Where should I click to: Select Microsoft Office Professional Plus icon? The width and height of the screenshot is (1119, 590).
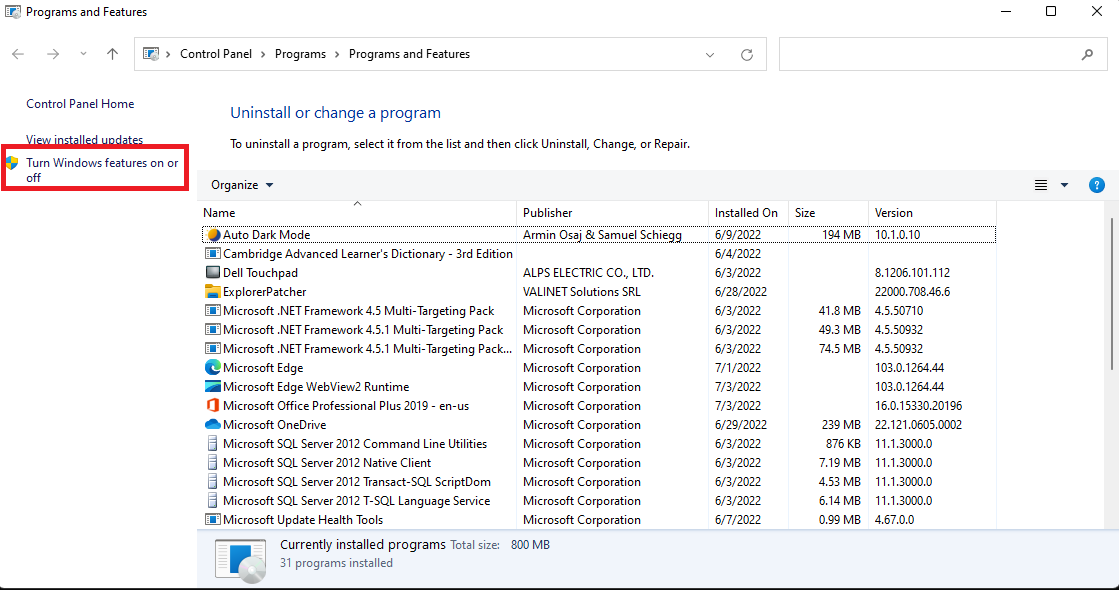point(213,406)
